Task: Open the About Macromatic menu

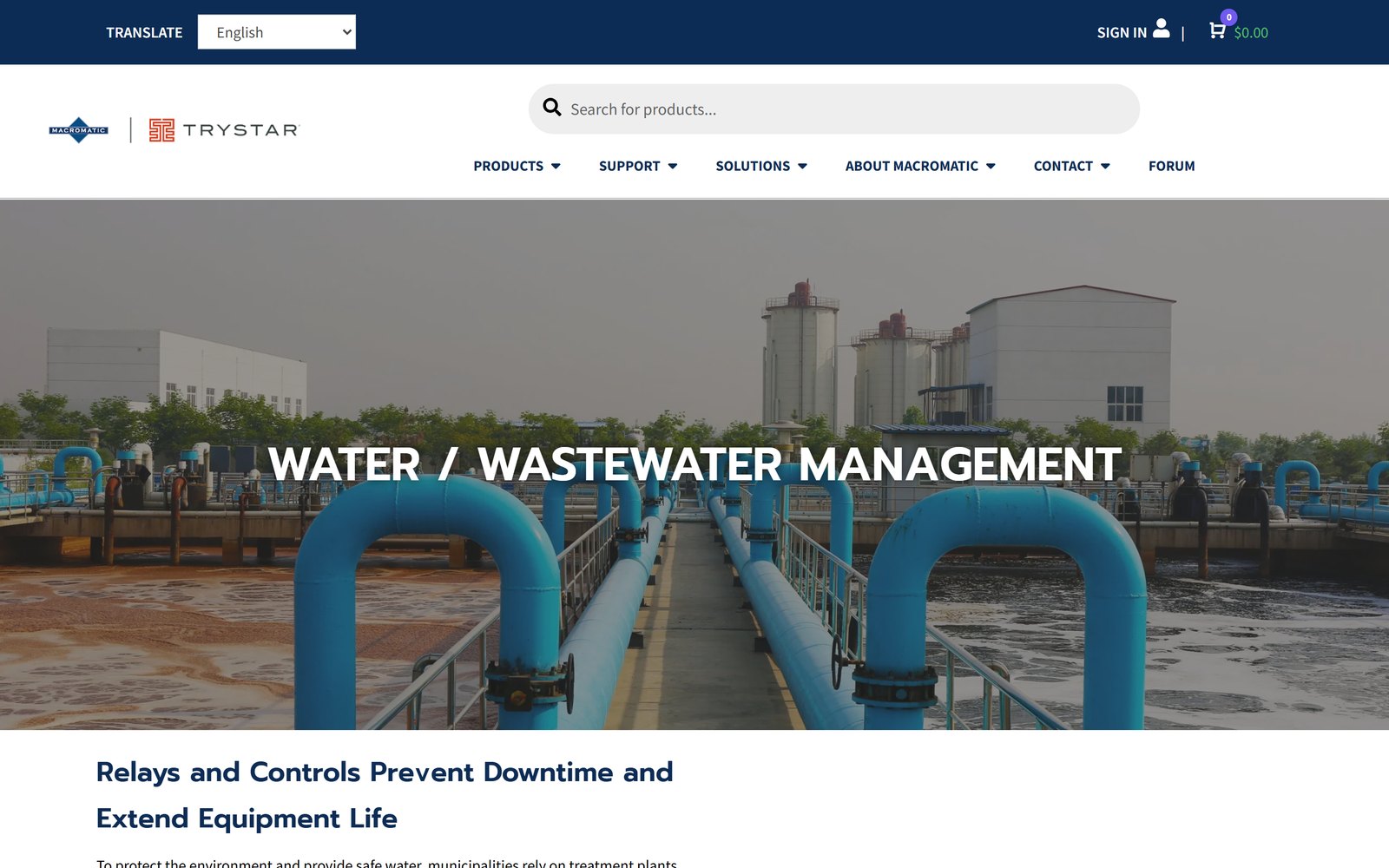Action: [912, 166]
